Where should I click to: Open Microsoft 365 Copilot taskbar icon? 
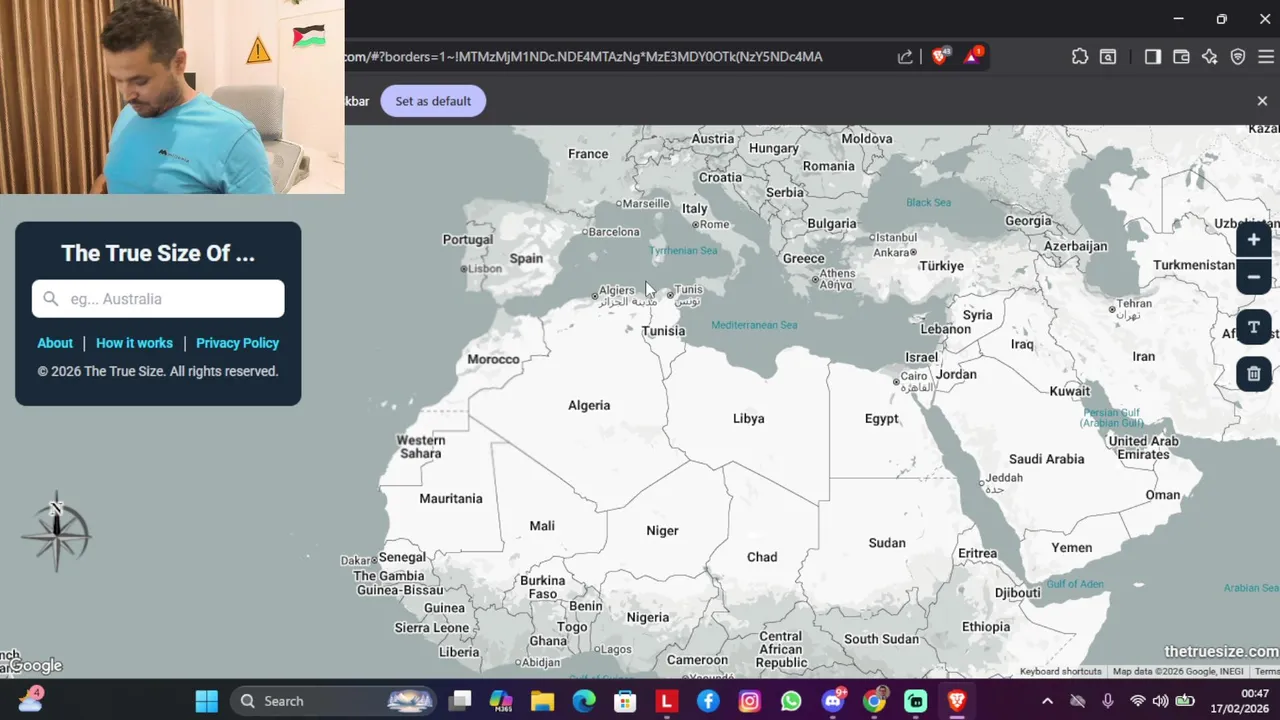coord(501,701)
